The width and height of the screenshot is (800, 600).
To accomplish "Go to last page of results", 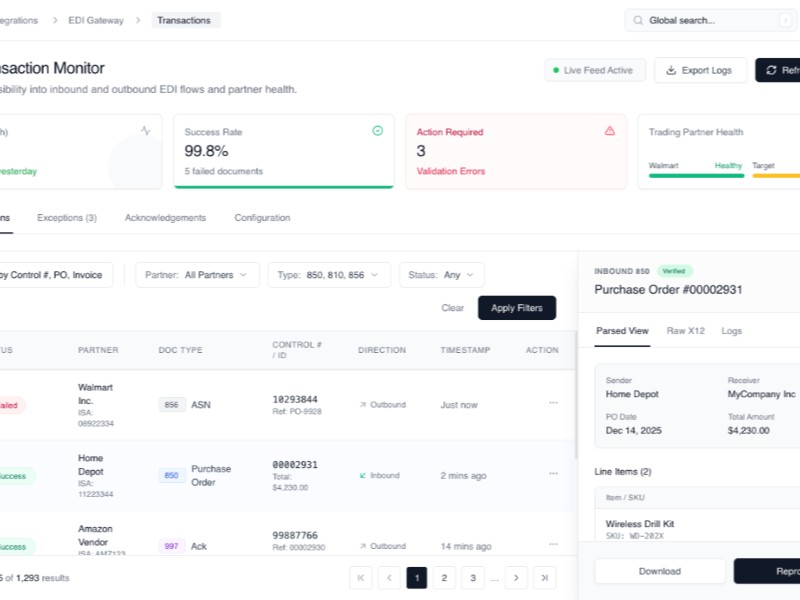I will point(545,577).
